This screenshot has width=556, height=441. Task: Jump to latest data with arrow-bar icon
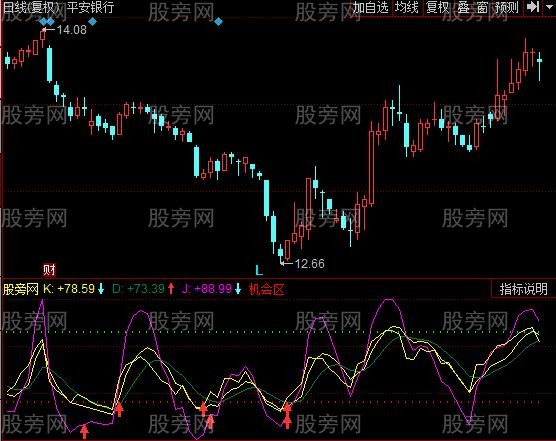[x=533, y=7]
